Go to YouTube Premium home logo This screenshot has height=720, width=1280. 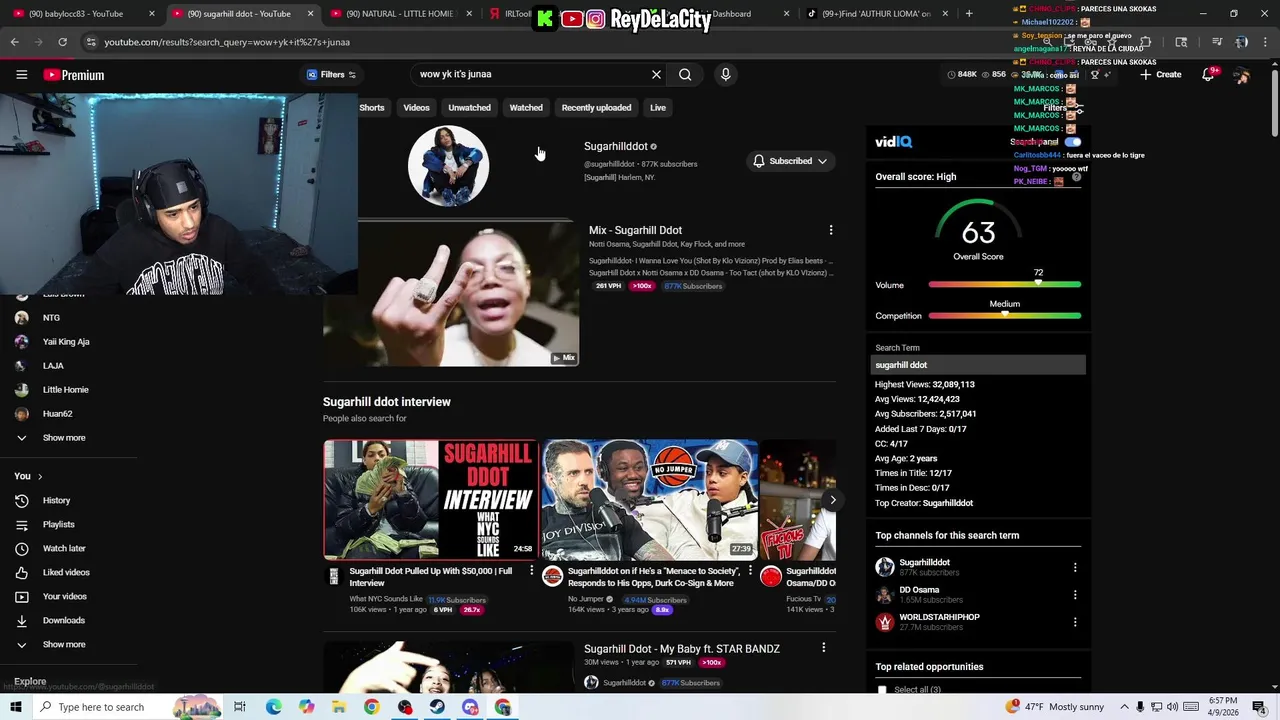pos(73,75)
